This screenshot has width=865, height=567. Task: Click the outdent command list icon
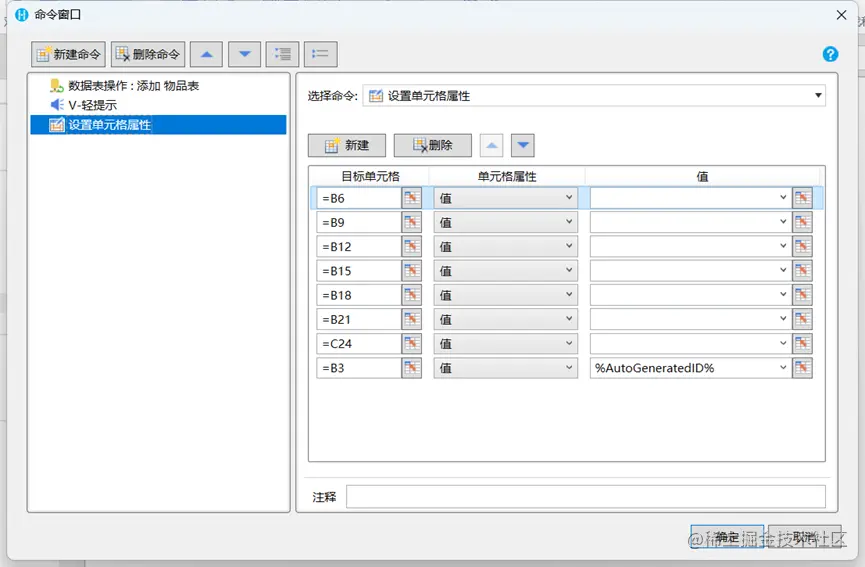pos(321,54)
